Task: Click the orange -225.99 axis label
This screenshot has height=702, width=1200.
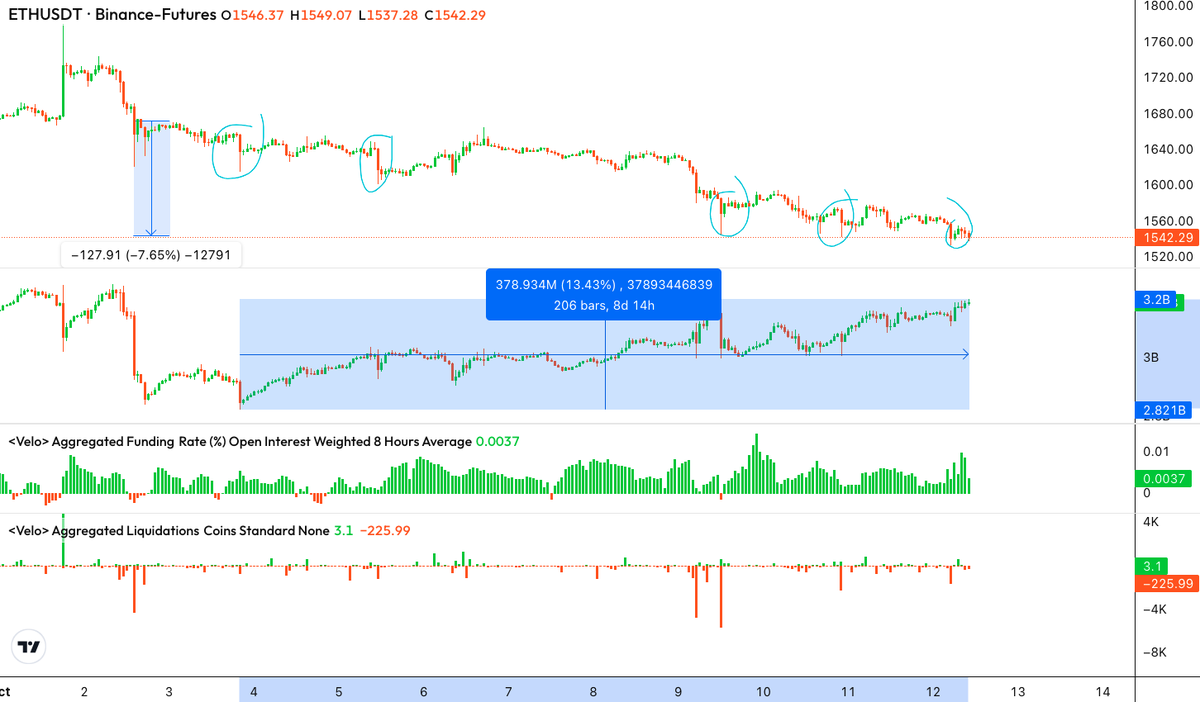Action: (x=1166, y=584)
